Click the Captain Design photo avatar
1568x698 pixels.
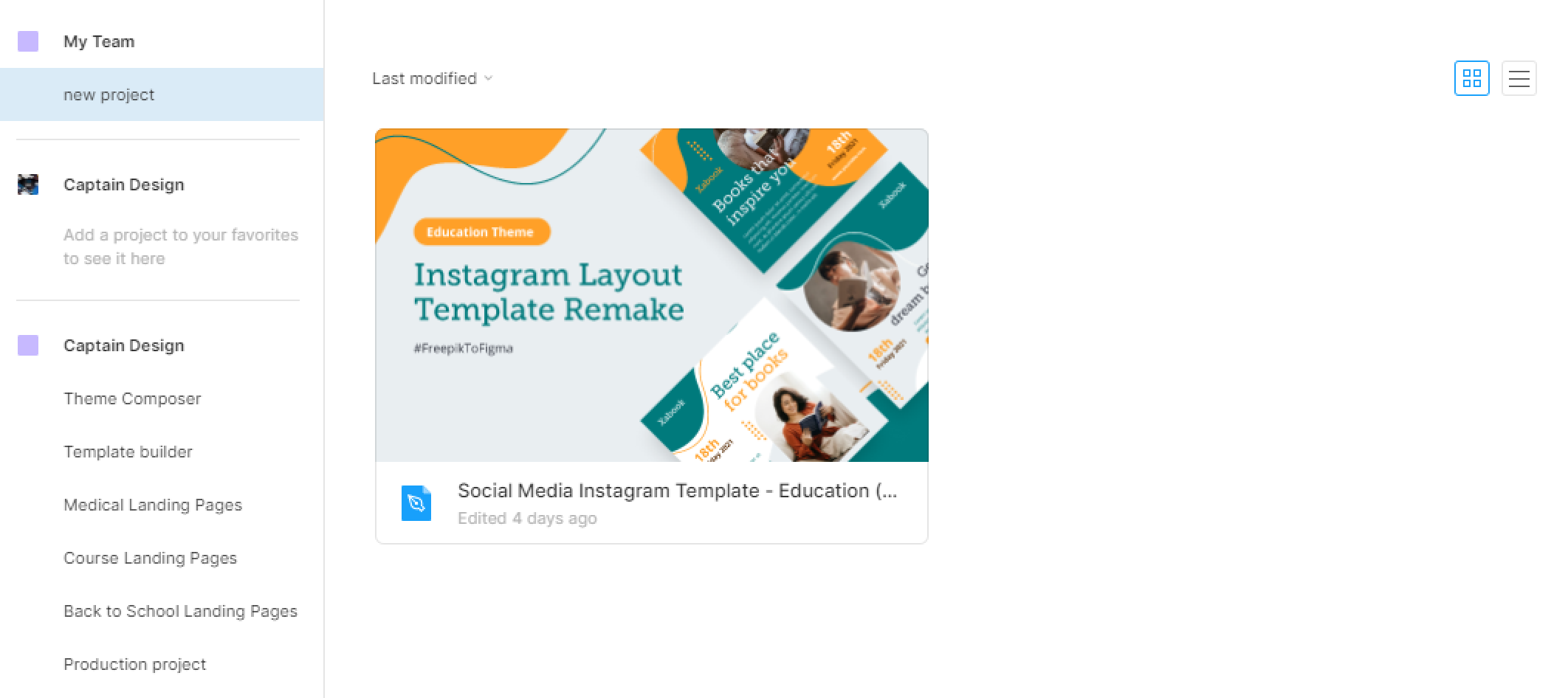[28, 184]
